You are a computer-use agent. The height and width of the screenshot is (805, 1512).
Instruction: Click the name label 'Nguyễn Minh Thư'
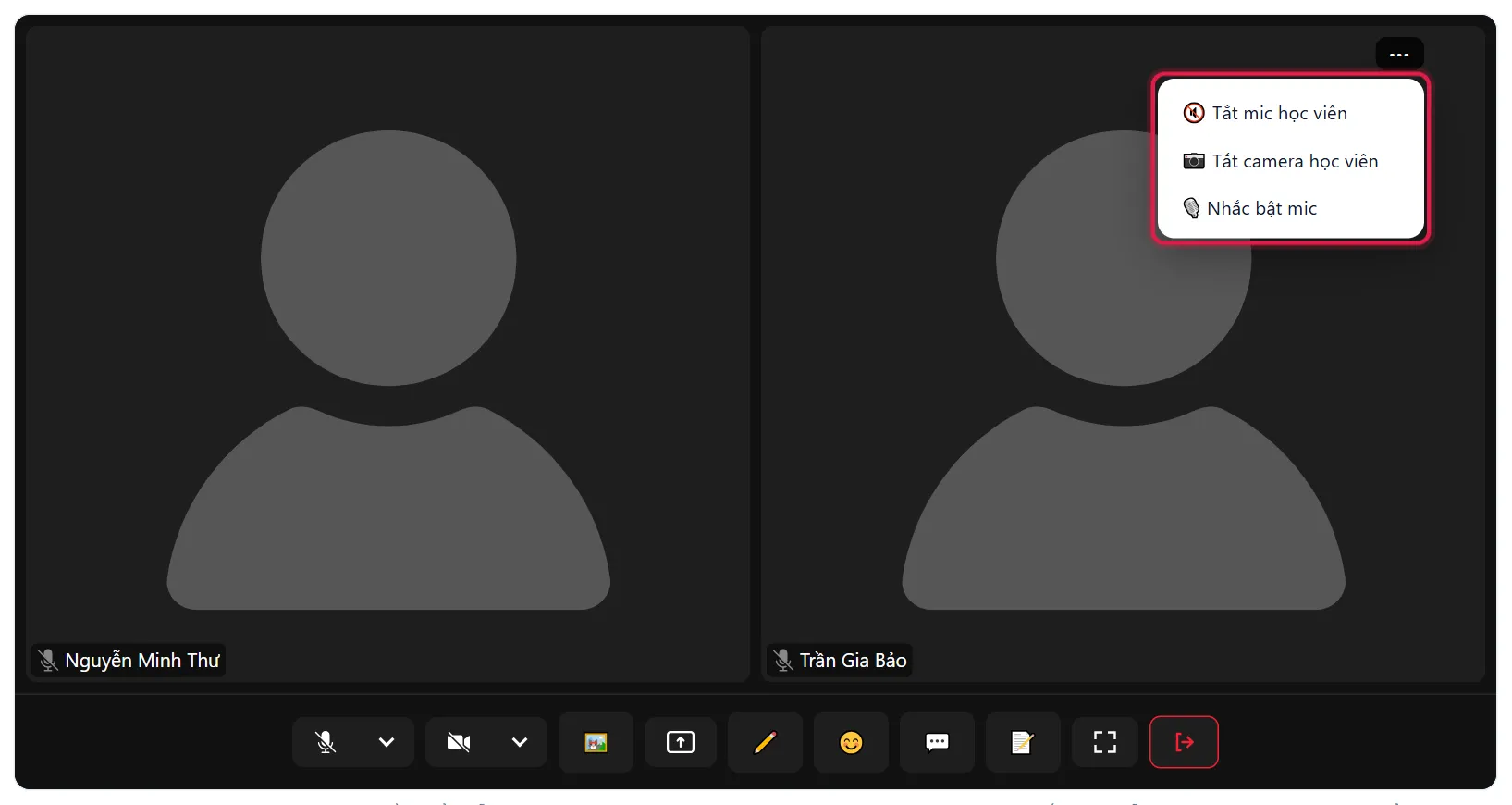click(142, 661)
